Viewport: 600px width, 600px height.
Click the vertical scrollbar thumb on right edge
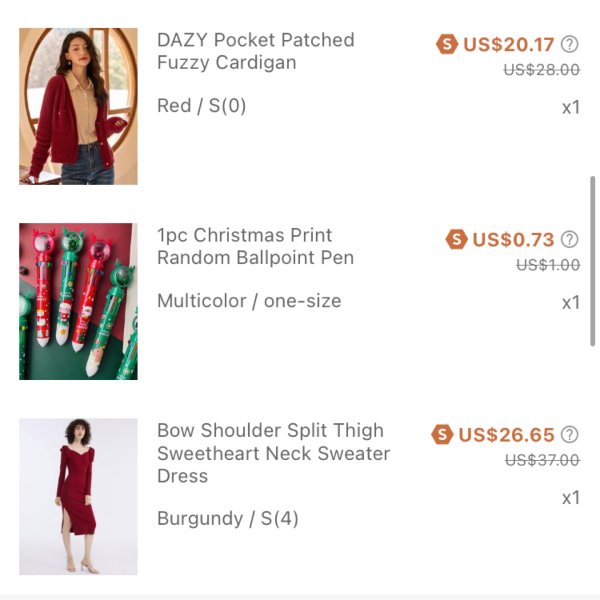592,261
